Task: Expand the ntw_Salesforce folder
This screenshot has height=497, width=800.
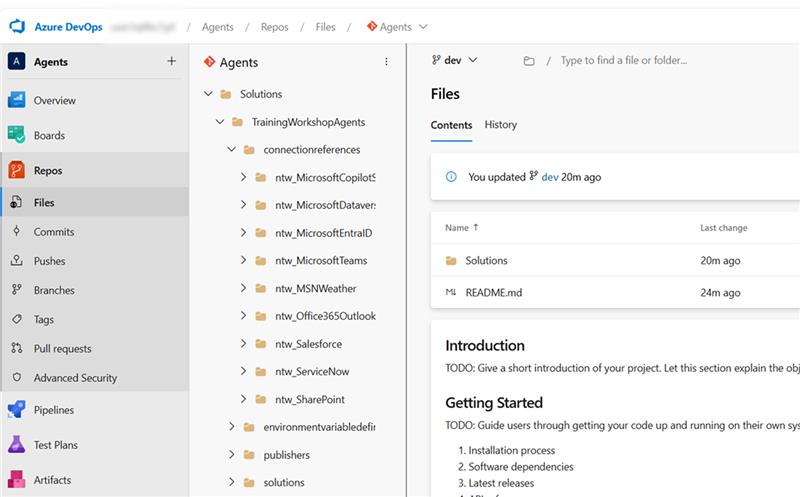Action: [243, 343]
